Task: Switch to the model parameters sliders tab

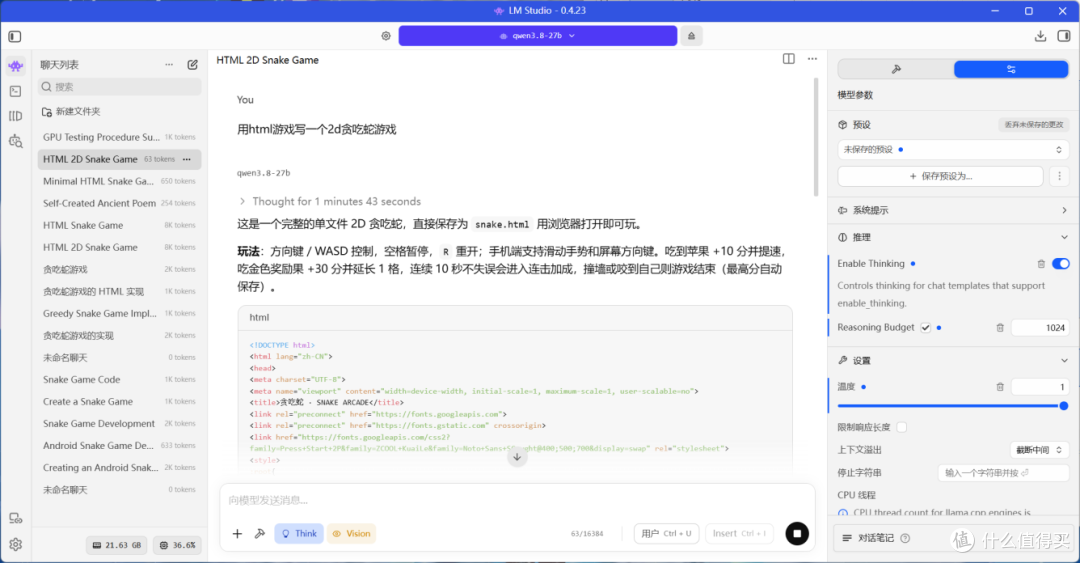Action: point(1011,69)
